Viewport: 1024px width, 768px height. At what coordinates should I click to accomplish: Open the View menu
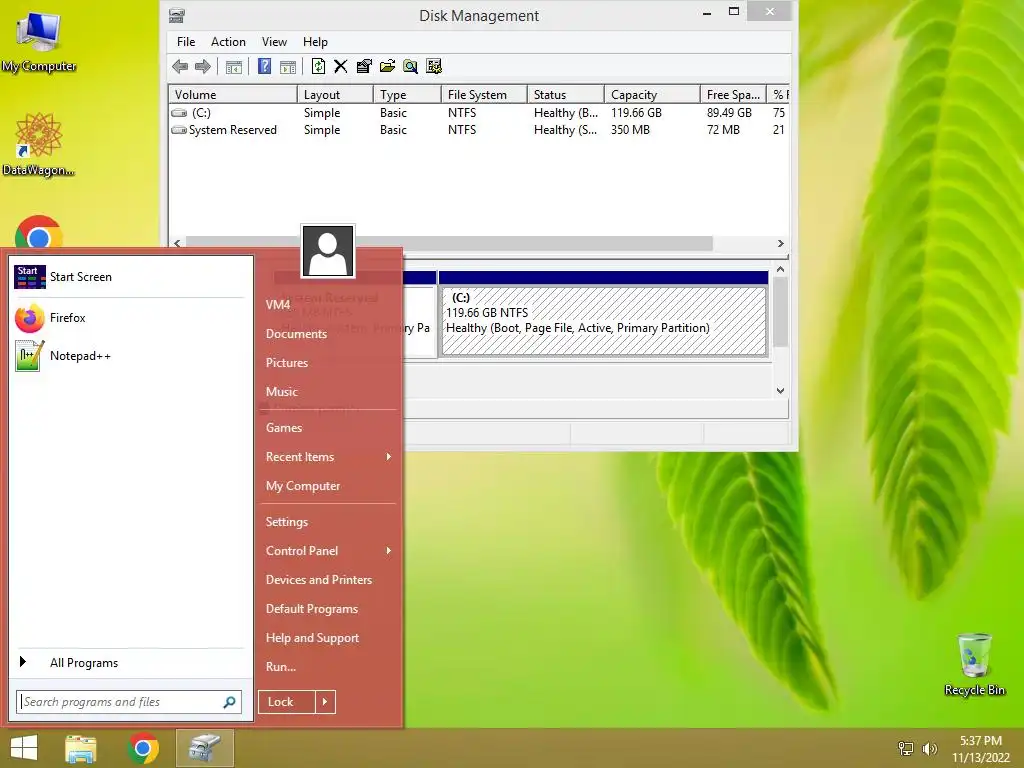click(x=274, y=42)
